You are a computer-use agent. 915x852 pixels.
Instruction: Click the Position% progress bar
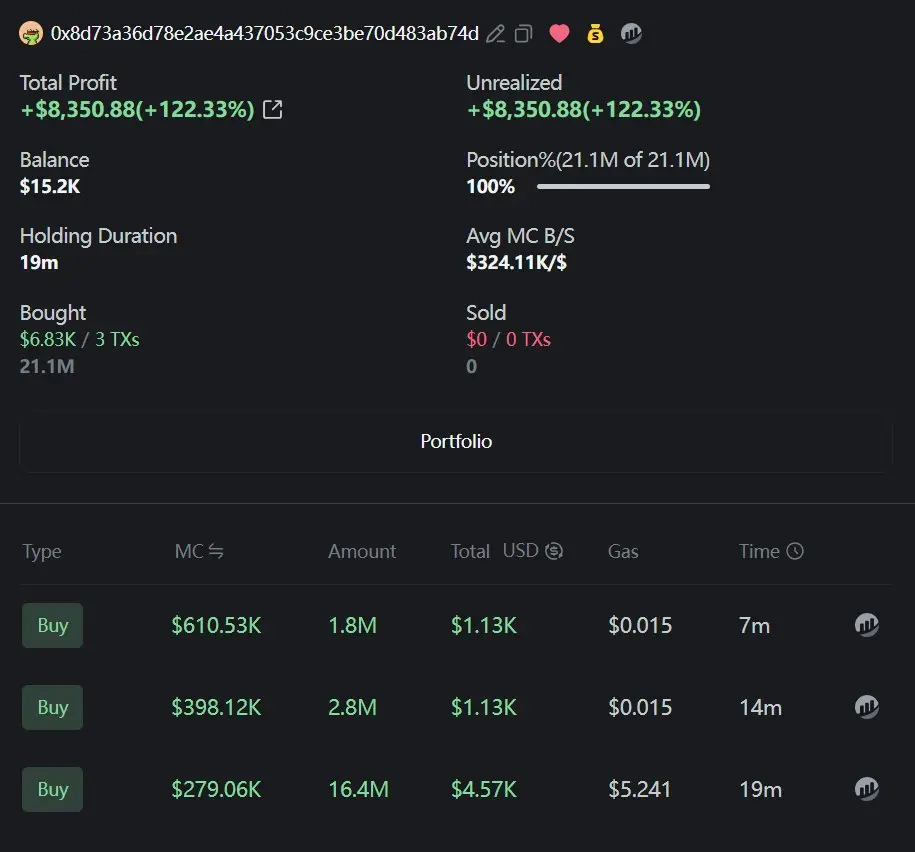click(x=623, y=187)
